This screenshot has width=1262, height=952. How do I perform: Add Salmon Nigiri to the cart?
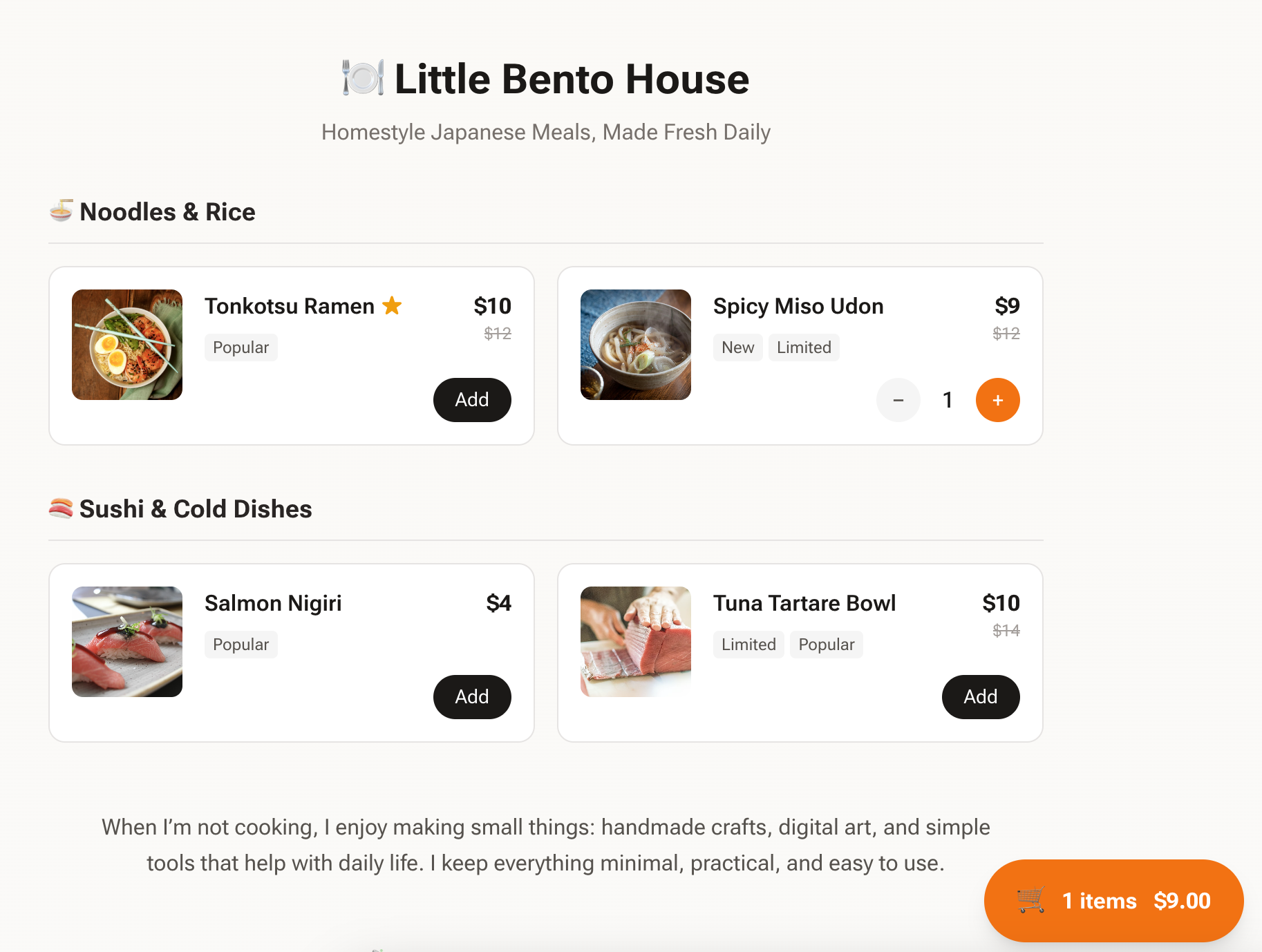point(471,697)
